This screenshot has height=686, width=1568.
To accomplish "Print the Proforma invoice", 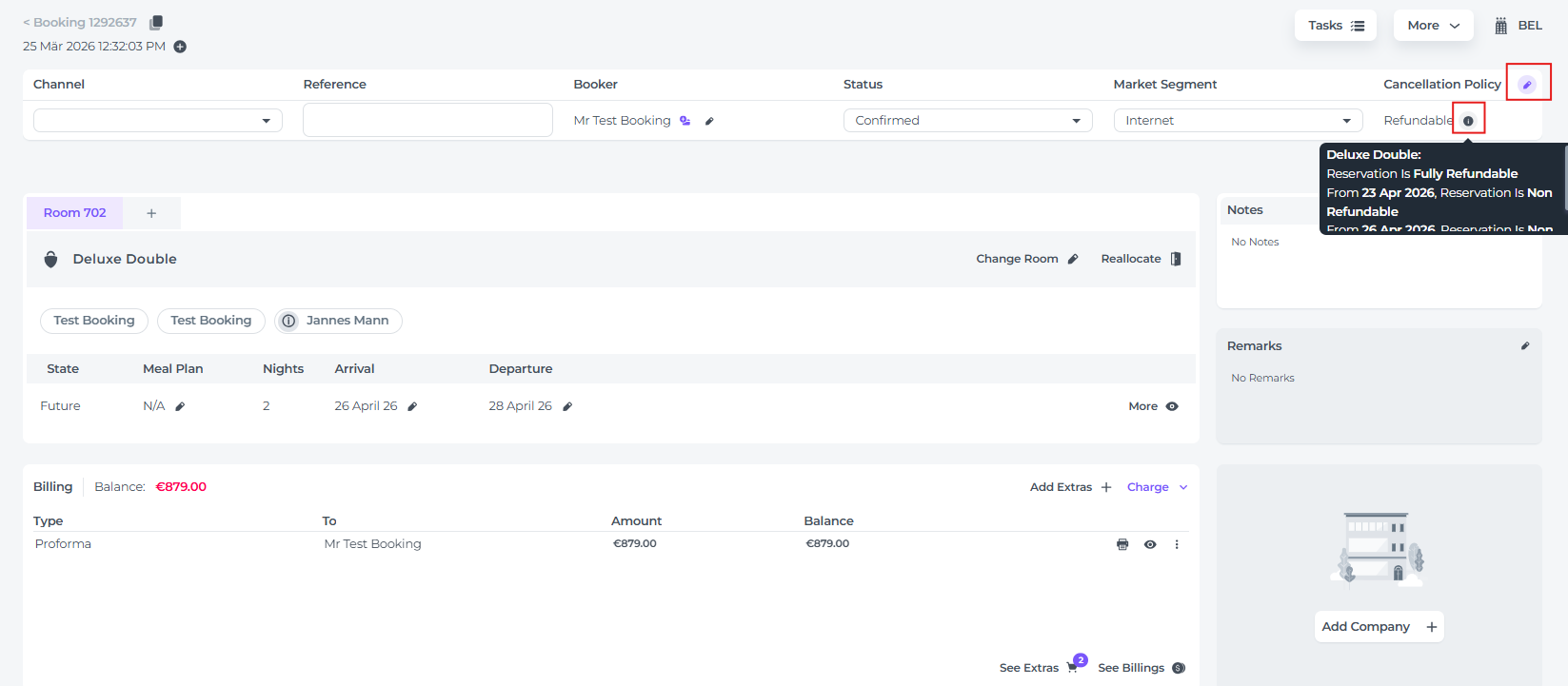I will point(1122,544).
